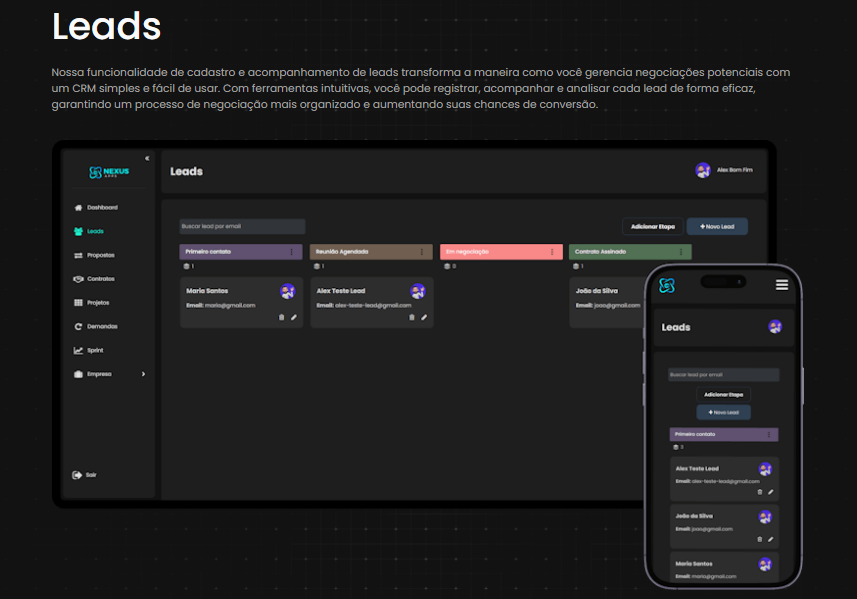The height and width of the screenshot is (599, 857).
Task: Select Leads in the sidebar menu
Action: coord(95,231)
